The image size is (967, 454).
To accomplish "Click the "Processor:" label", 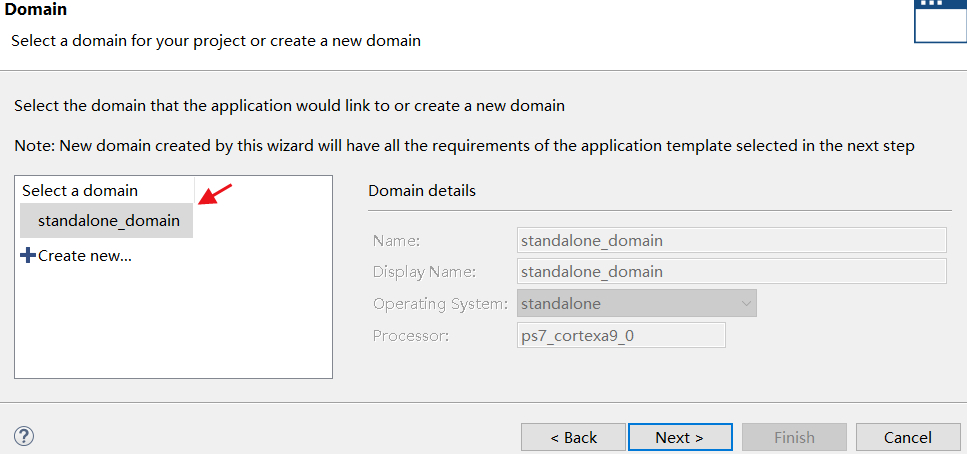I will pos(411,335).
